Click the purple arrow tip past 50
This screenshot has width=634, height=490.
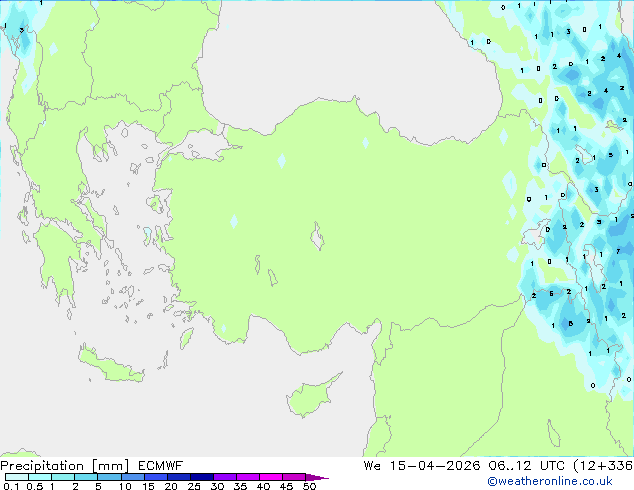[317, 477]
